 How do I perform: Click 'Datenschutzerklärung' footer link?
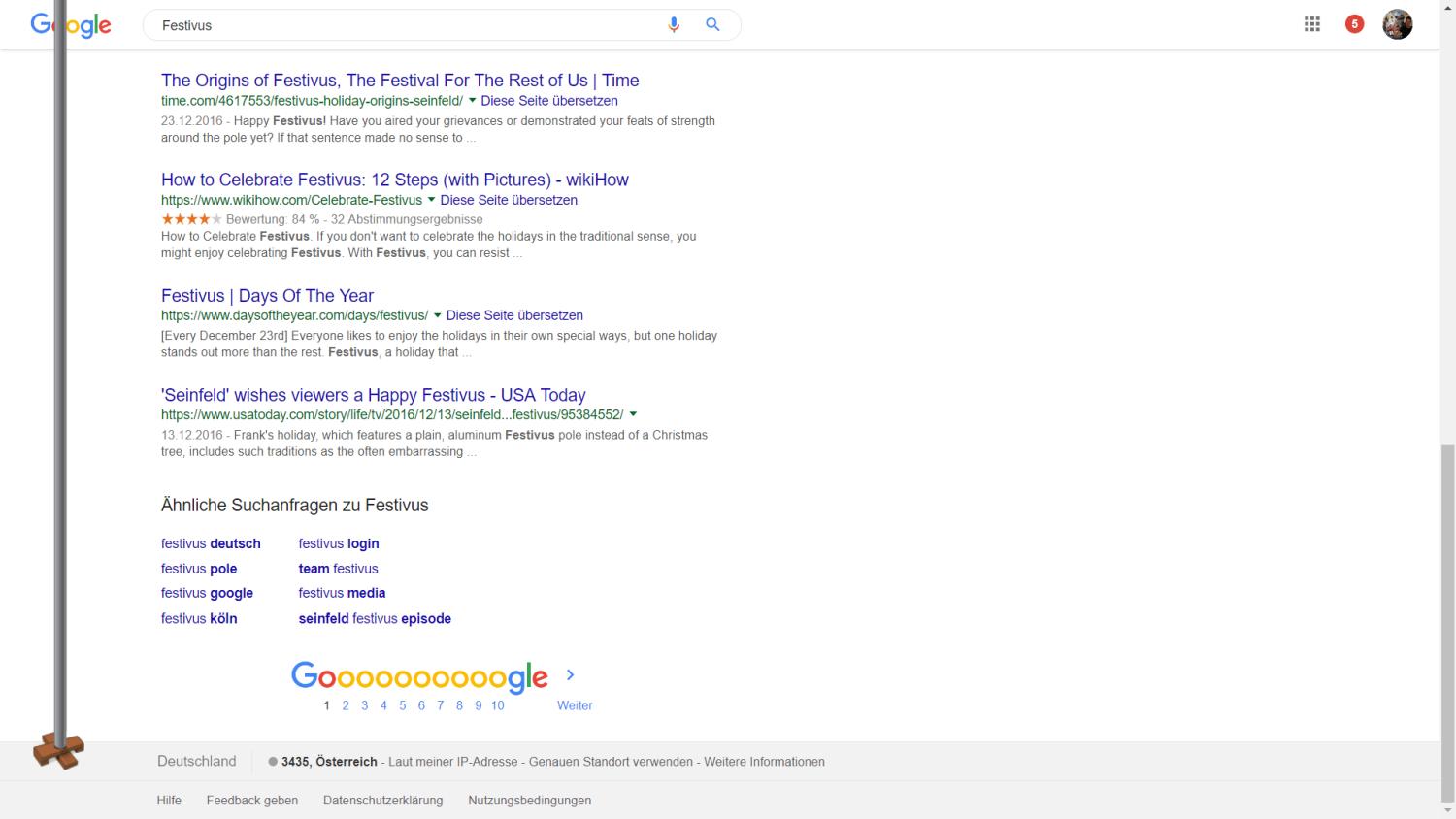(x=382, y=801)
